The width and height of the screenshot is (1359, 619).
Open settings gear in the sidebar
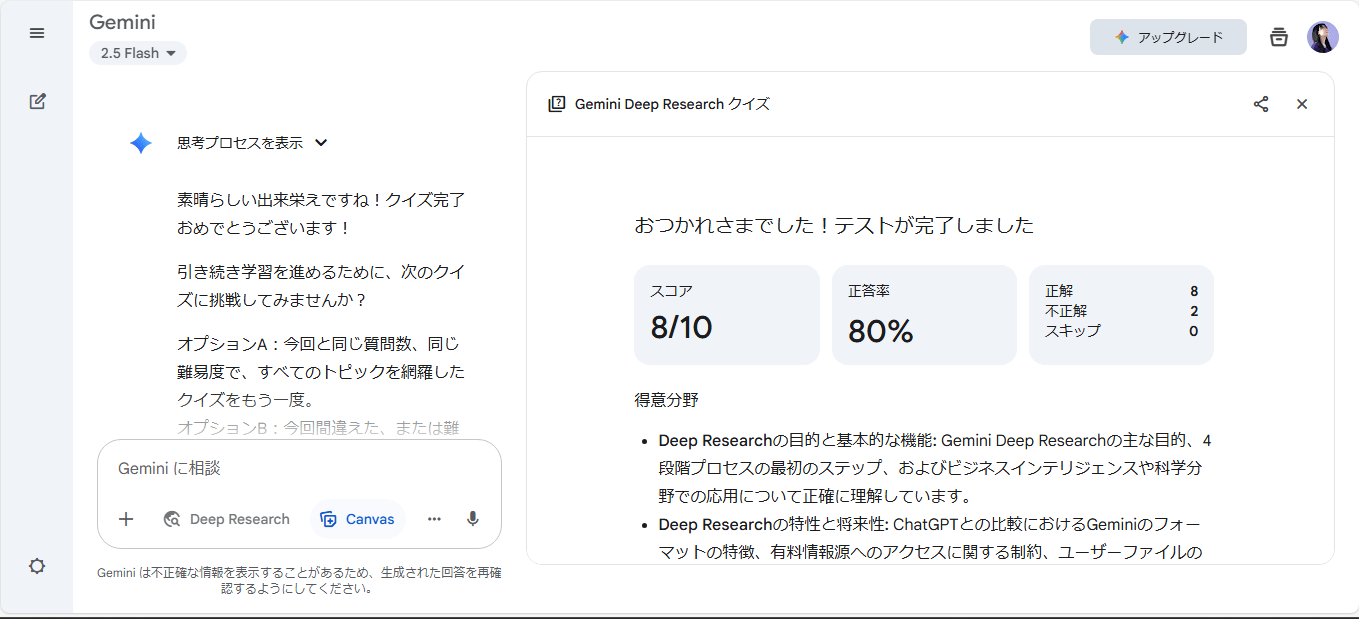point(37,566)
